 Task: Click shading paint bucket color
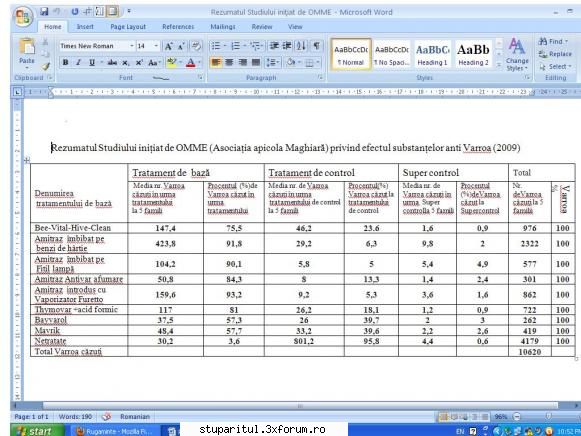click(x=291, y=62)
